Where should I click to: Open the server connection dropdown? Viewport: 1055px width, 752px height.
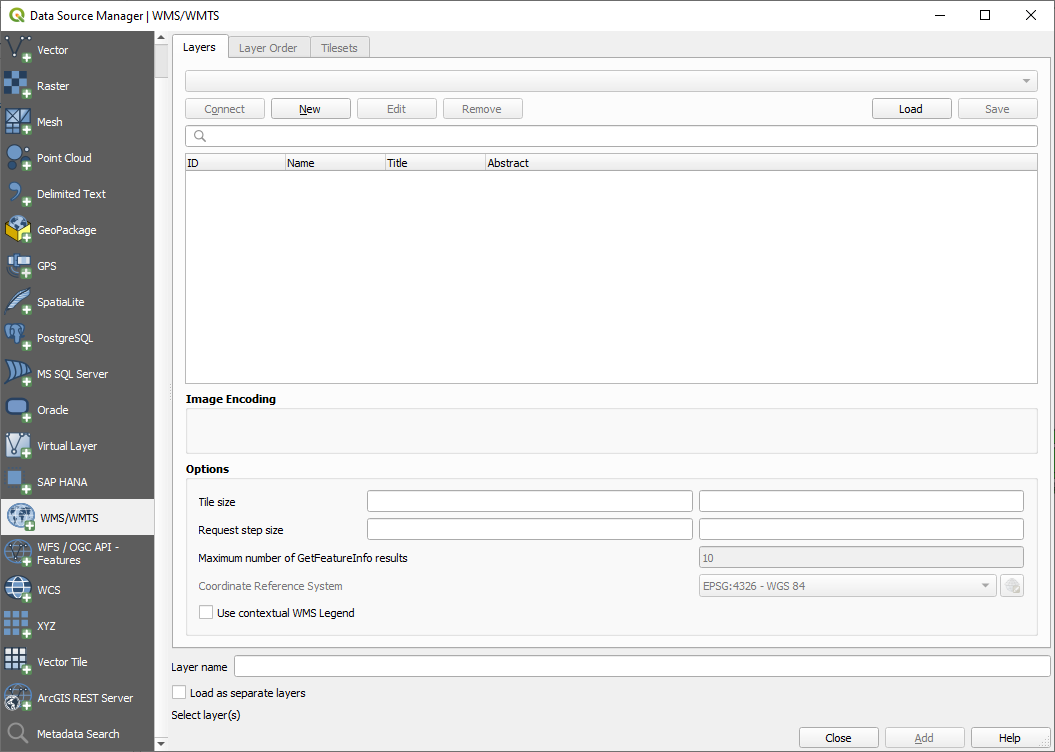tap(610, 81)
